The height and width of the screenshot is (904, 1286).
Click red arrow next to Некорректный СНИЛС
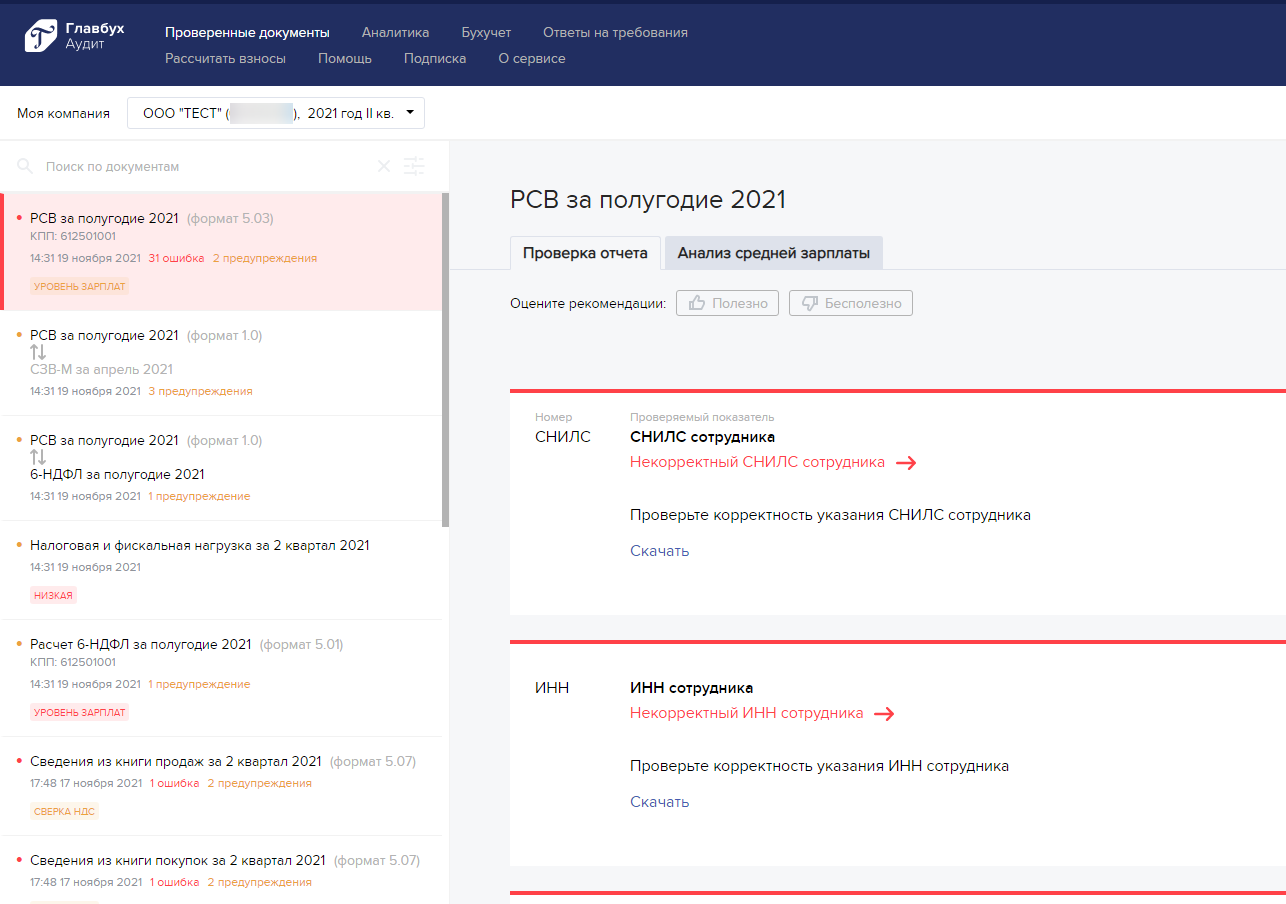click(x=906, y=463)
